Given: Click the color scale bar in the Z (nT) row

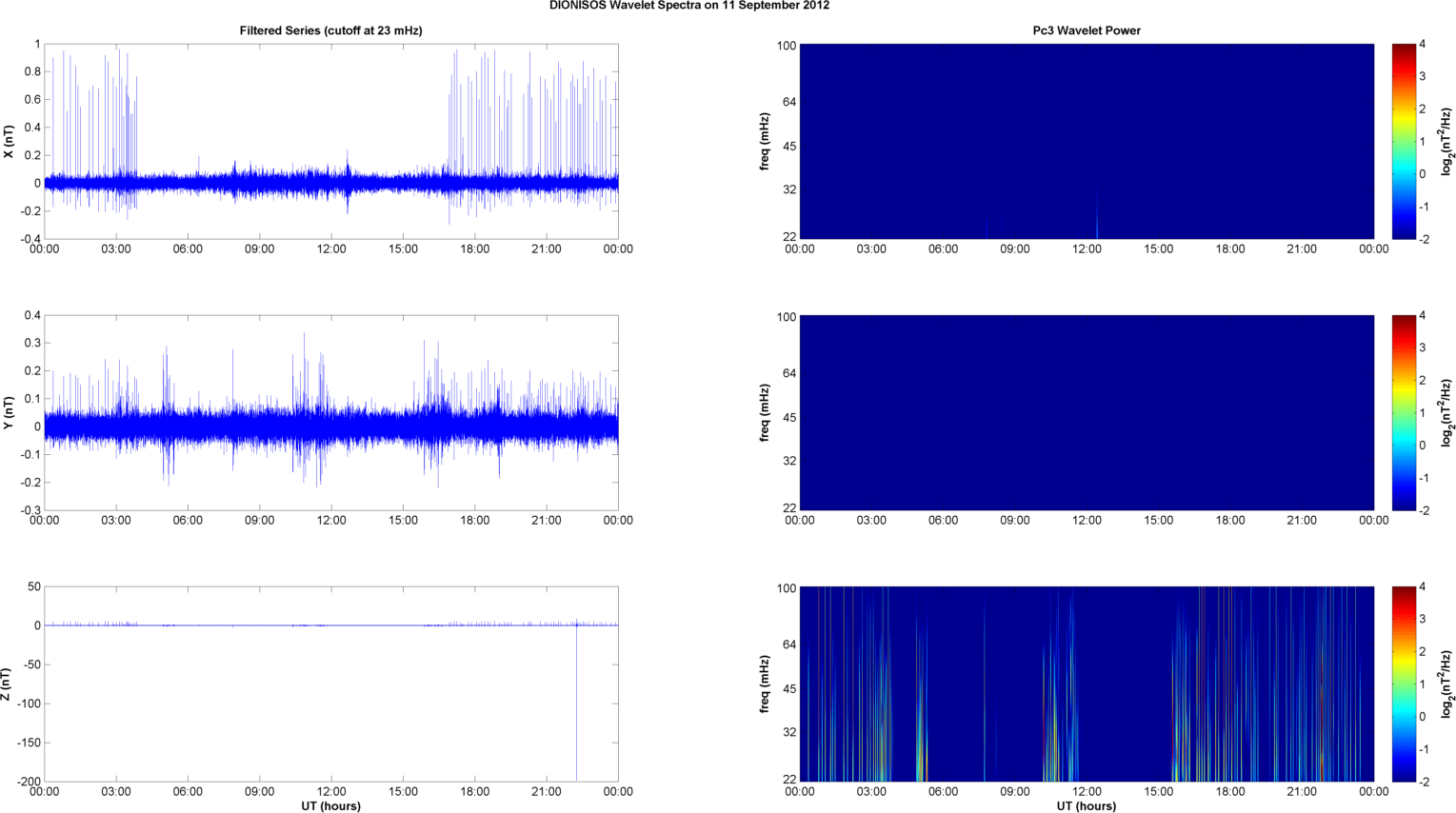Looking at the screenshot, I should pos(1404,684).
